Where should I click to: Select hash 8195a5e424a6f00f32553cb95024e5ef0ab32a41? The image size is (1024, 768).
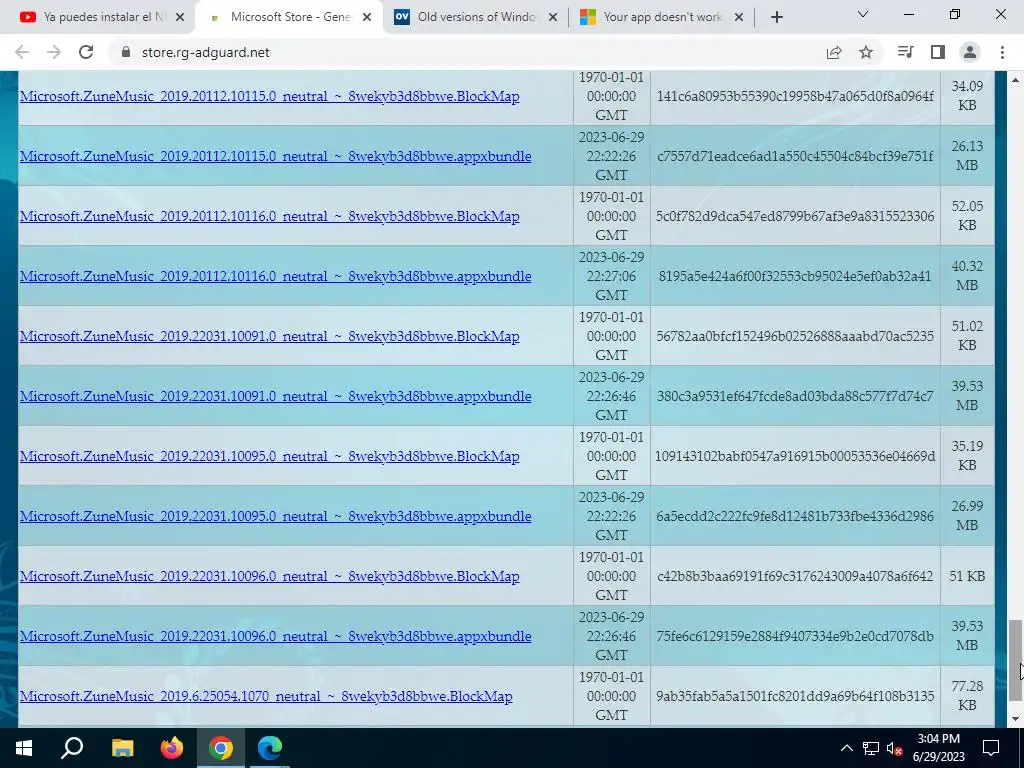[x=795, y=276]
